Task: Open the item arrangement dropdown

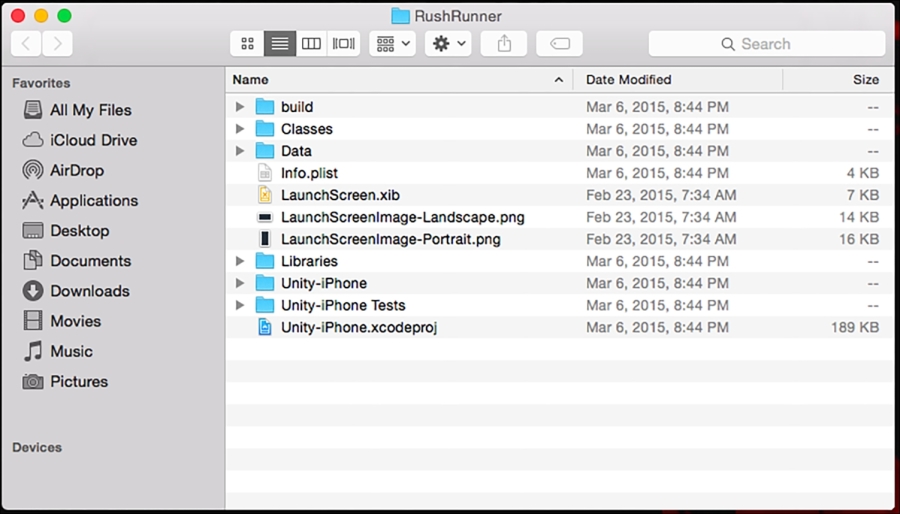Action: pyautogui.click(x=393, y=44)
